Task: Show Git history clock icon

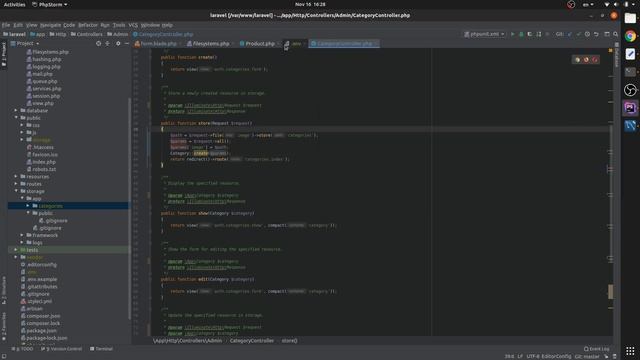Action: (x=587, y=34)
